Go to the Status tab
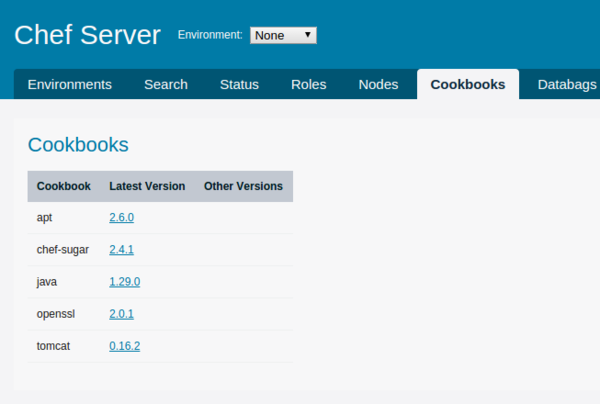The image size is (600, 404). point(239,84)
